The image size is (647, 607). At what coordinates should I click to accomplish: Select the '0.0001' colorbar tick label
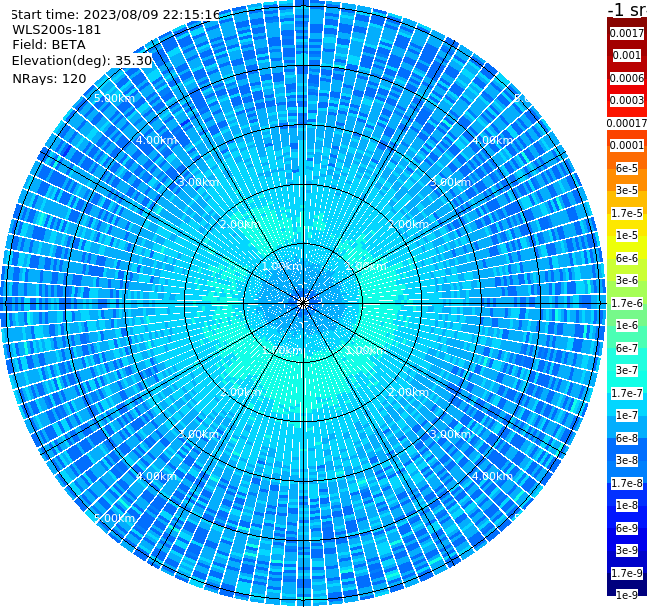tap(627, 145)
